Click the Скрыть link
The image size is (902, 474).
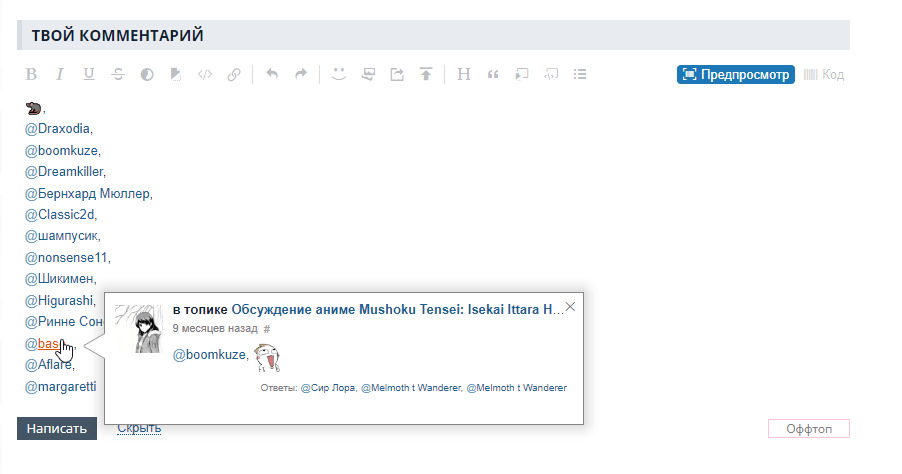click(139, 428)
